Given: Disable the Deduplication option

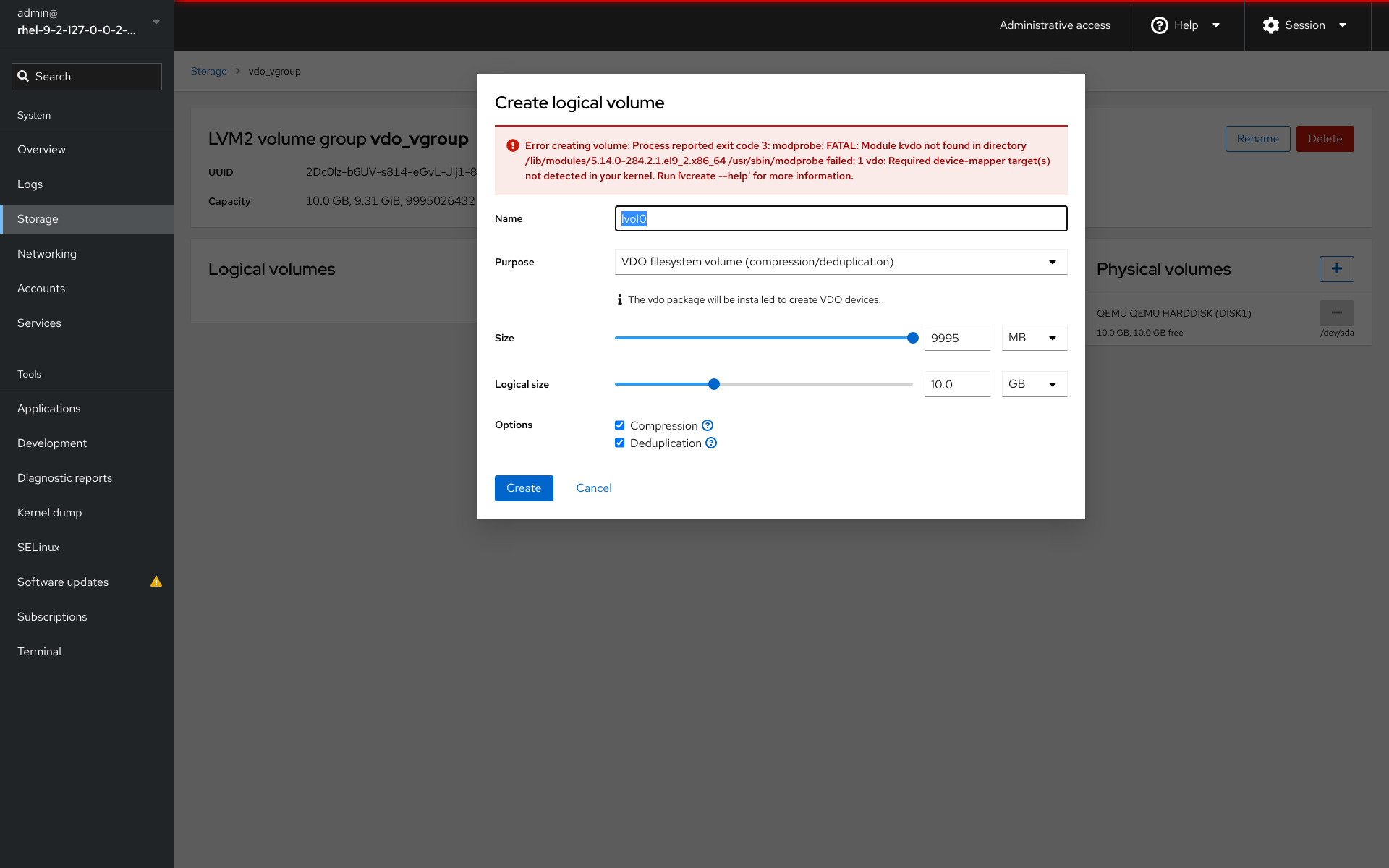Looking at the screenshot, I should (620, 443).
